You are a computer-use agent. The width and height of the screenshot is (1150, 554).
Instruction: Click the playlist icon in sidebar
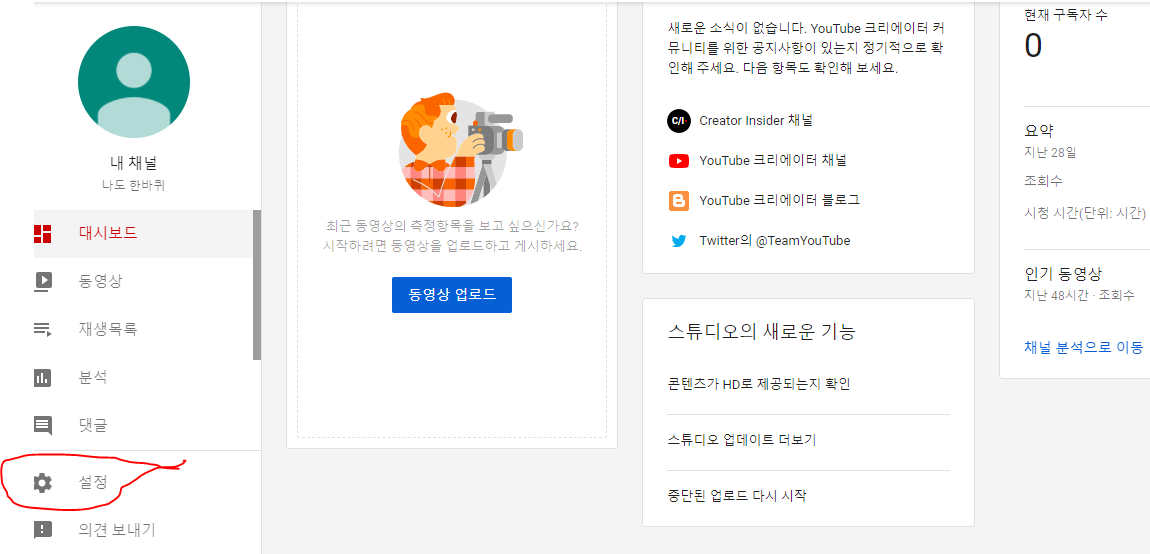click(x=43, y=329)
